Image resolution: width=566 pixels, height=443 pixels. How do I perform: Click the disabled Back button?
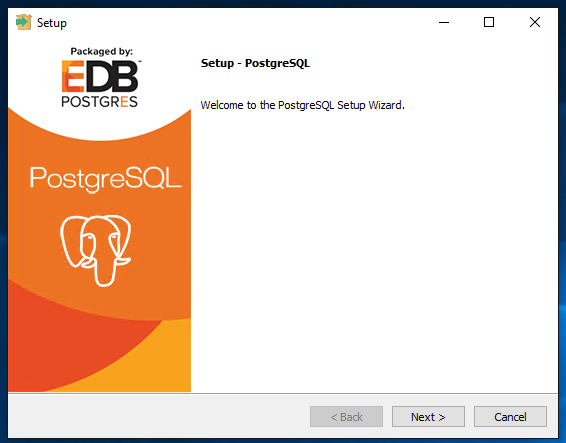pyautogui.click(x=346, y=417)
